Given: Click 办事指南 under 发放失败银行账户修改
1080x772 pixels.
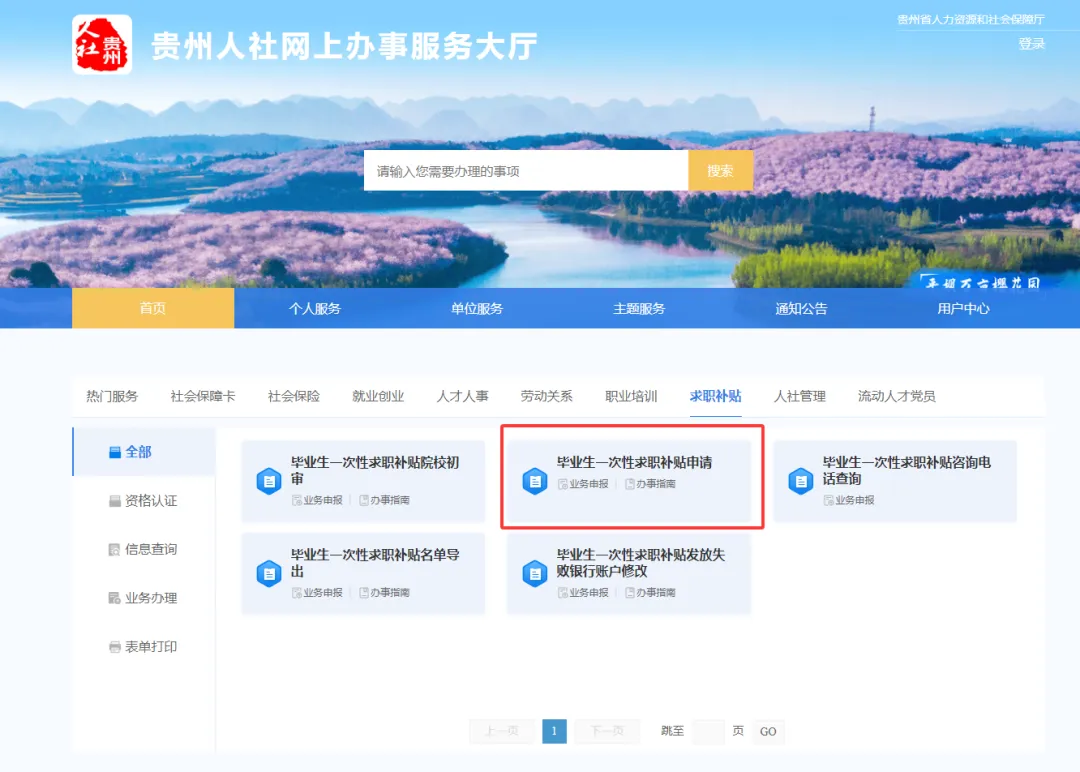Looking at the screenshot, I should pyautogui.click(x=650, y=592).
